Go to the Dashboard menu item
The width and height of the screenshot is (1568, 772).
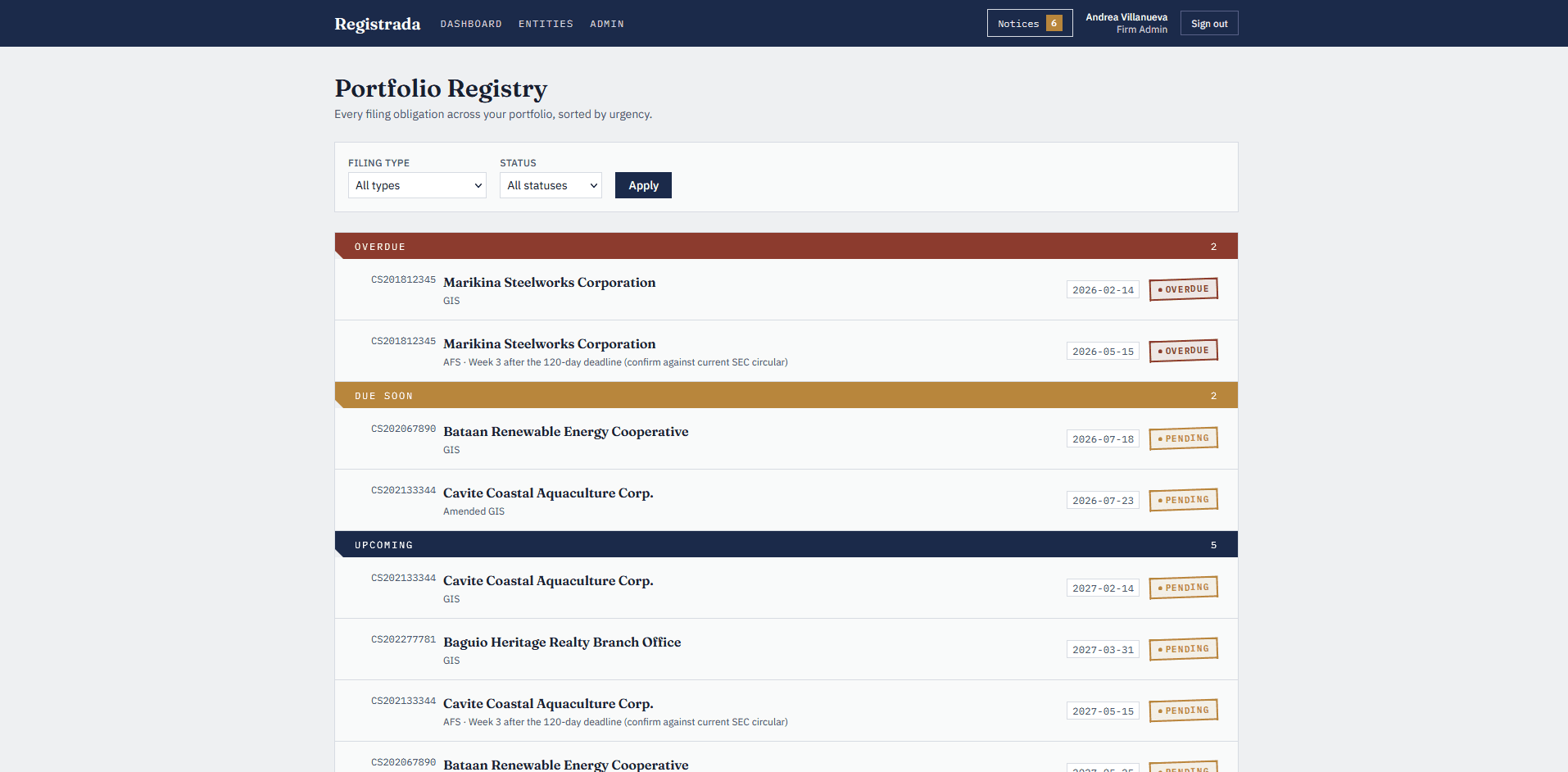click(471, 24)
